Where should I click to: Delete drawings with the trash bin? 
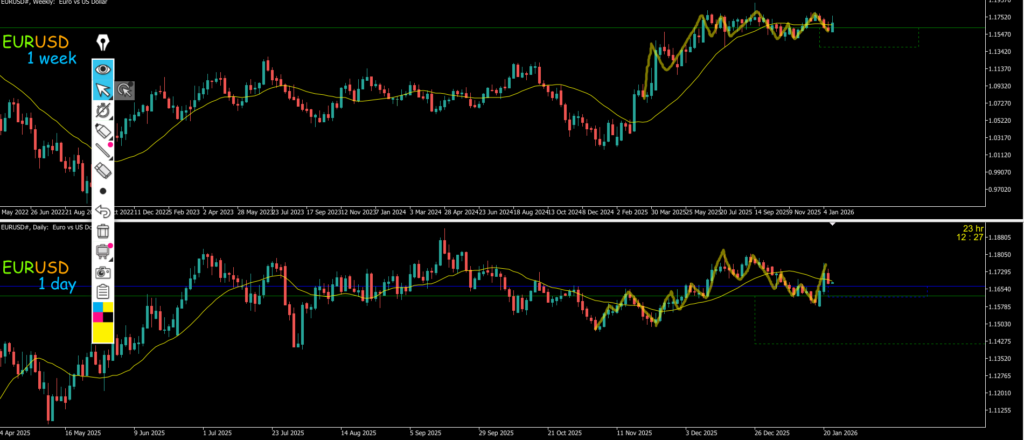(x=102, y=231)
